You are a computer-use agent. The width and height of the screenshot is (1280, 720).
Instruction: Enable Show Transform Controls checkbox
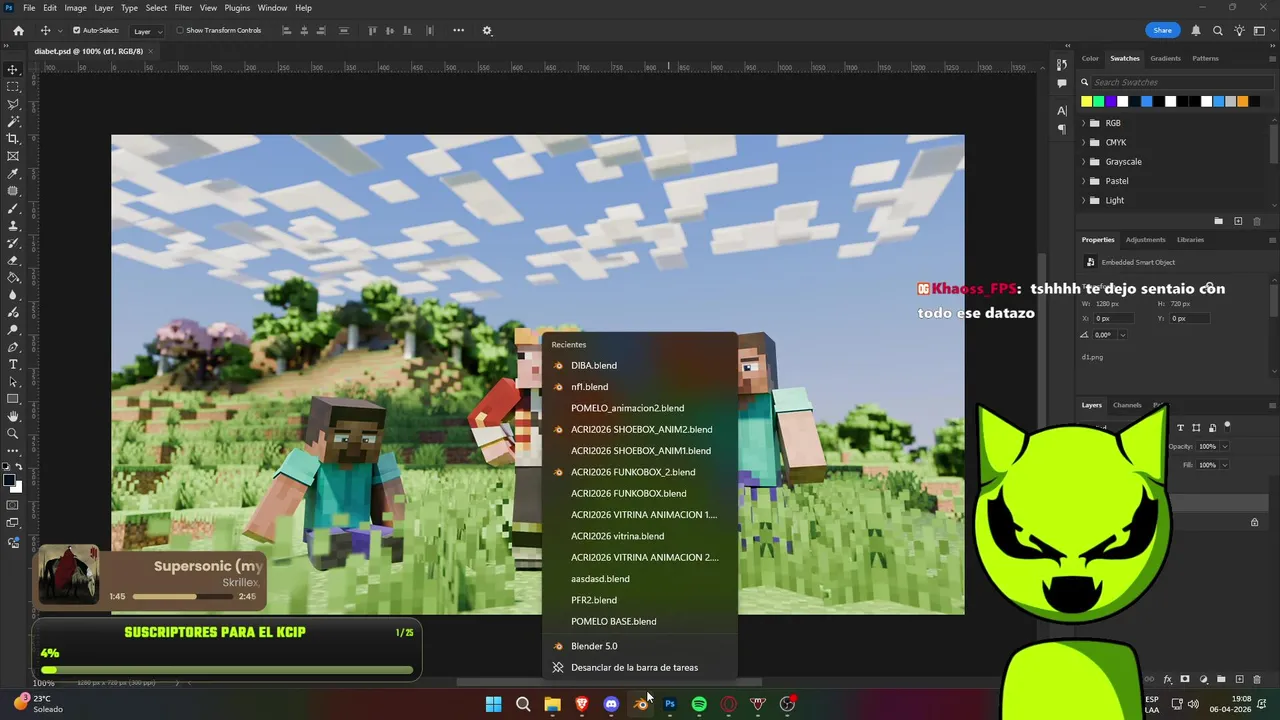coord(180,31)
